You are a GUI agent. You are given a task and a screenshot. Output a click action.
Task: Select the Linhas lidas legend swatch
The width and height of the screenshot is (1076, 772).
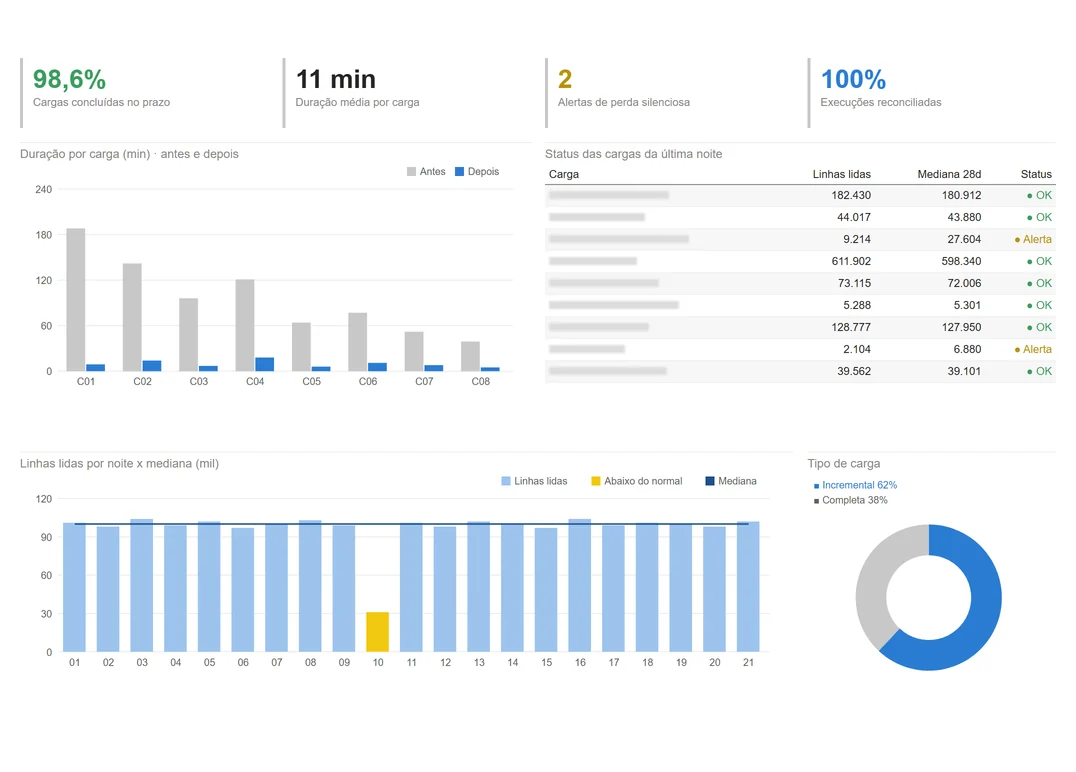506,481
